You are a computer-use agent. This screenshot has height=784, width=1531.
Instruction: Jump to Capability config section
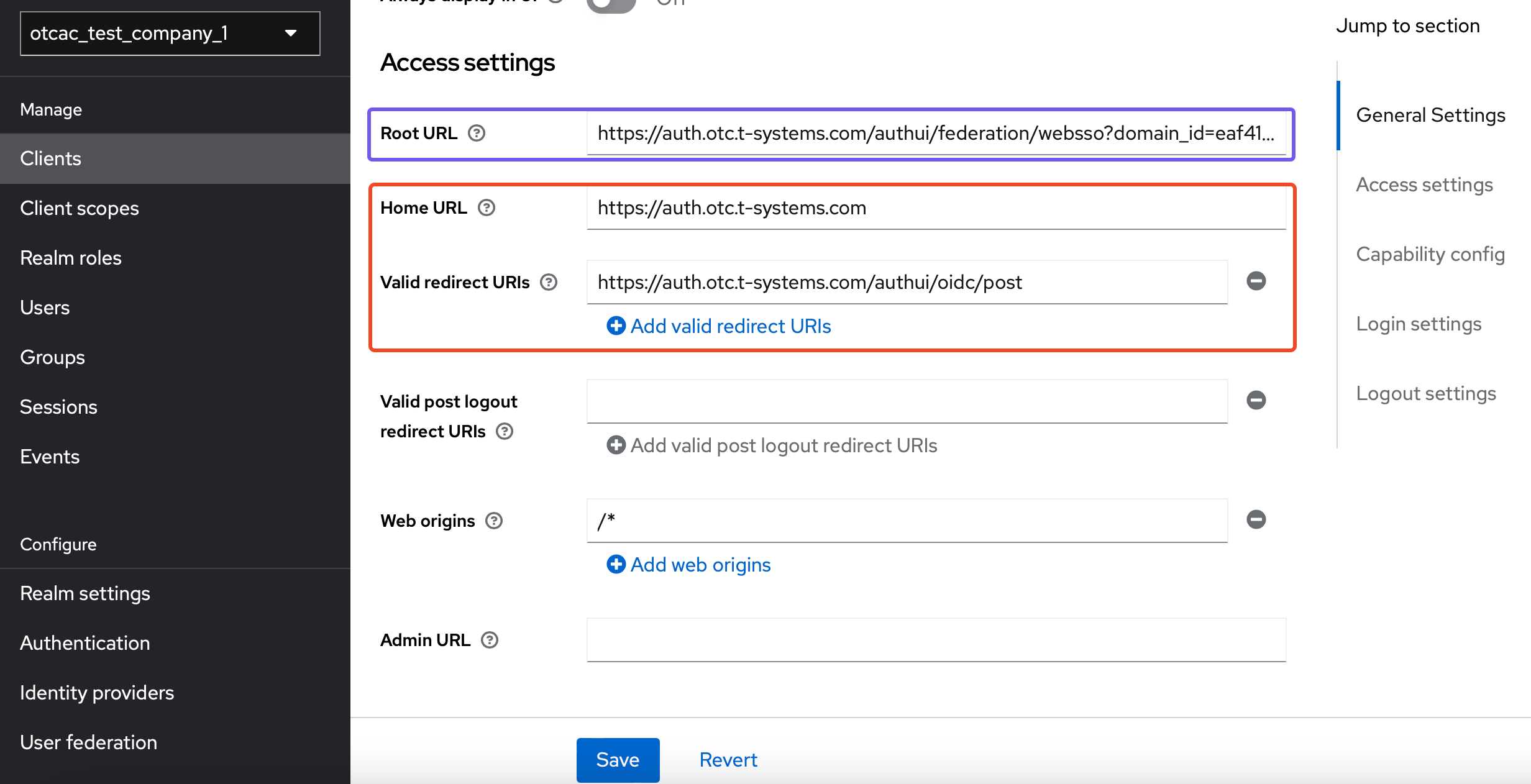[1430, 254]
